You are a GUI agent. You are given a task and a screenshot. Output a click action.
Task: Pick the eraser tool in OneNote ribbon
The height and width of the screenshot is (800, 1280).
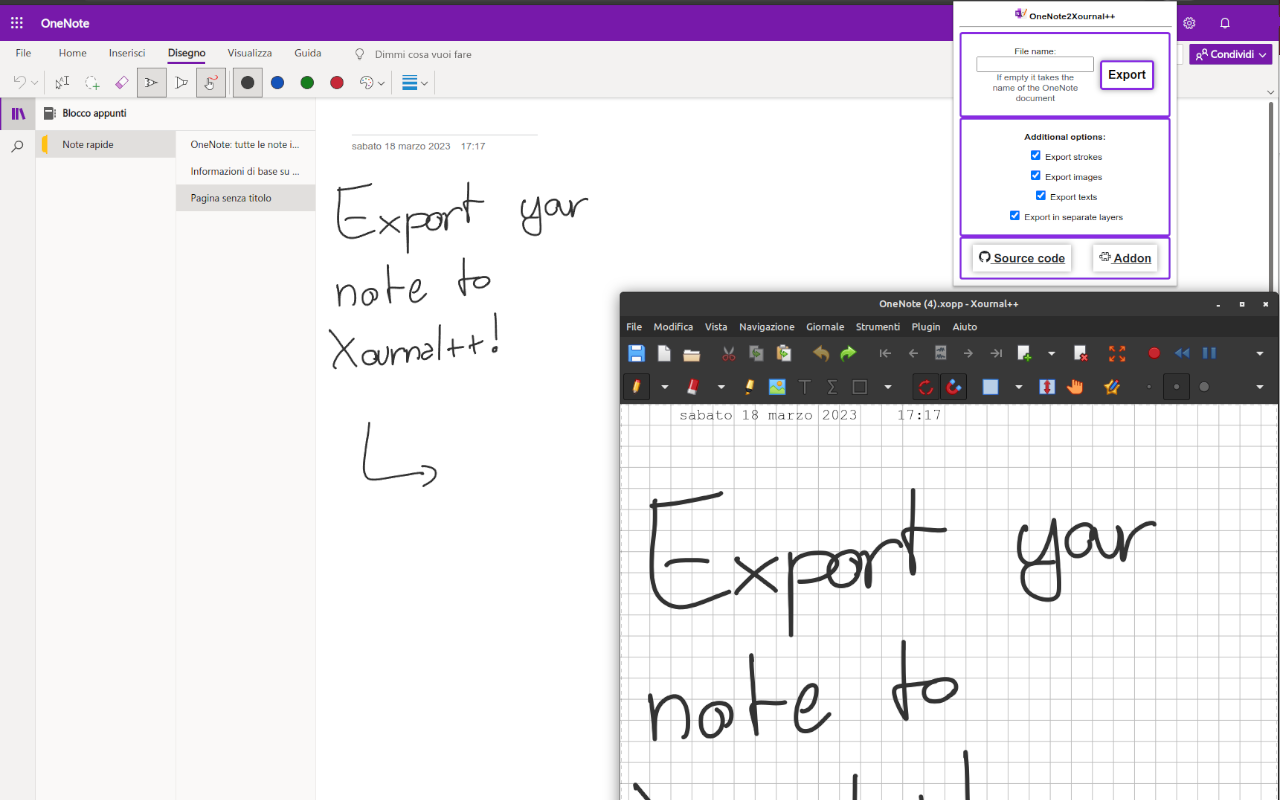(x=122, y=83)
